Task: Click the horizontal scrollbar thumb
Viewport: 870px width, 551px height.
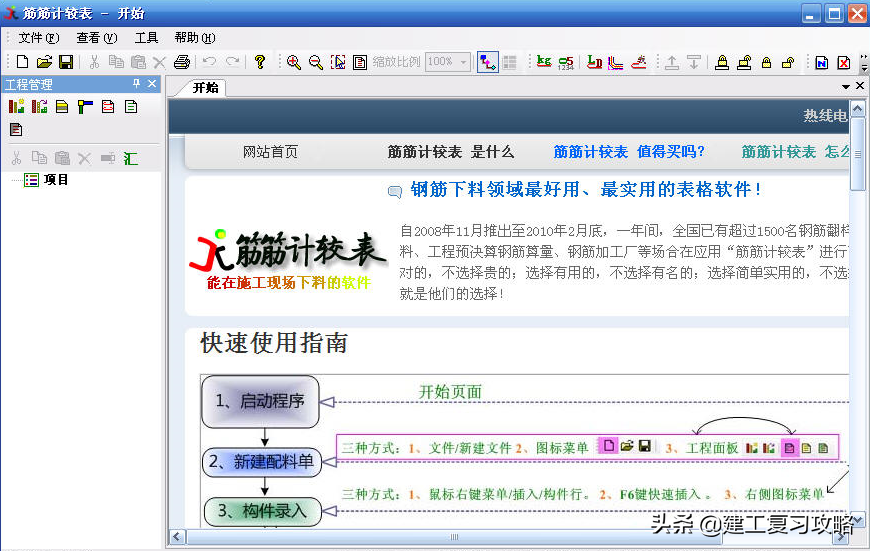Action: (454, 537)
